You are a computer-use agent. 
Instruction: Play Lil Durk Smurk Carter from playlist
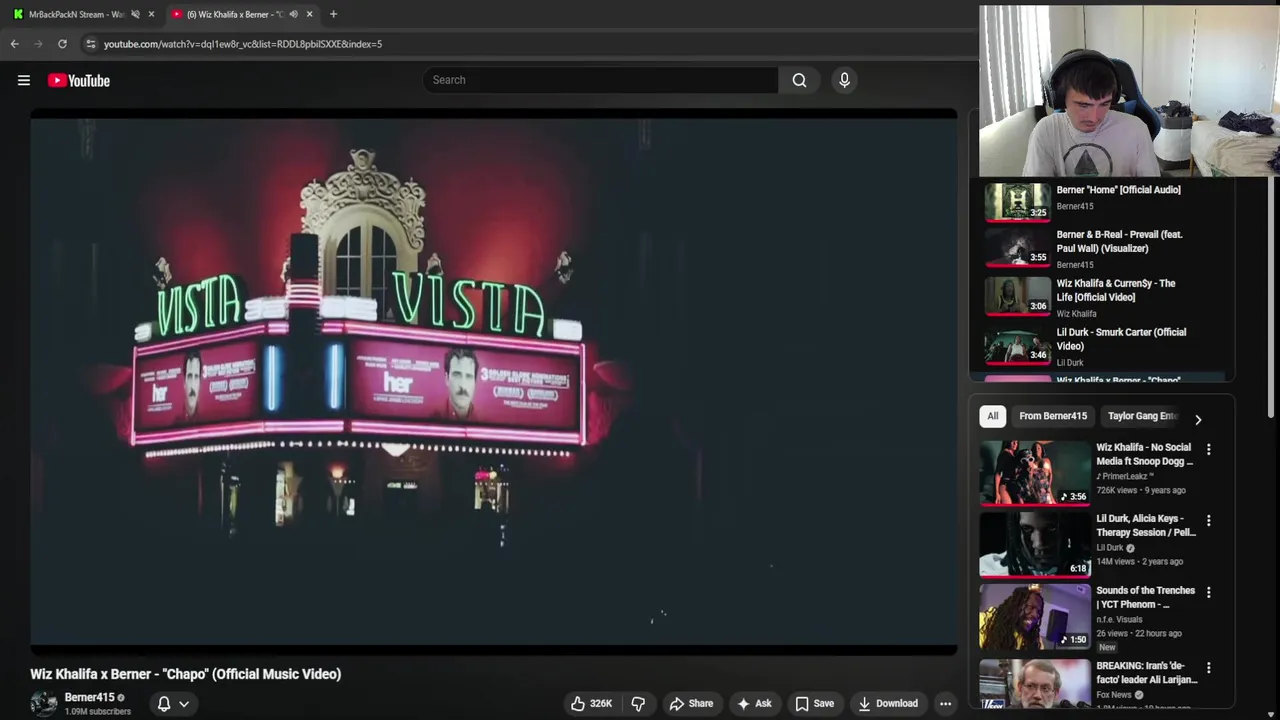1121,339
